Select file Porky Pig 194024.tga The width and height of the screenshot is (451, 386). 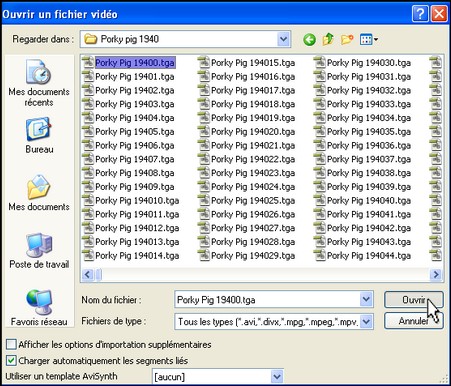pyautogui.click(x=253, y=187)
